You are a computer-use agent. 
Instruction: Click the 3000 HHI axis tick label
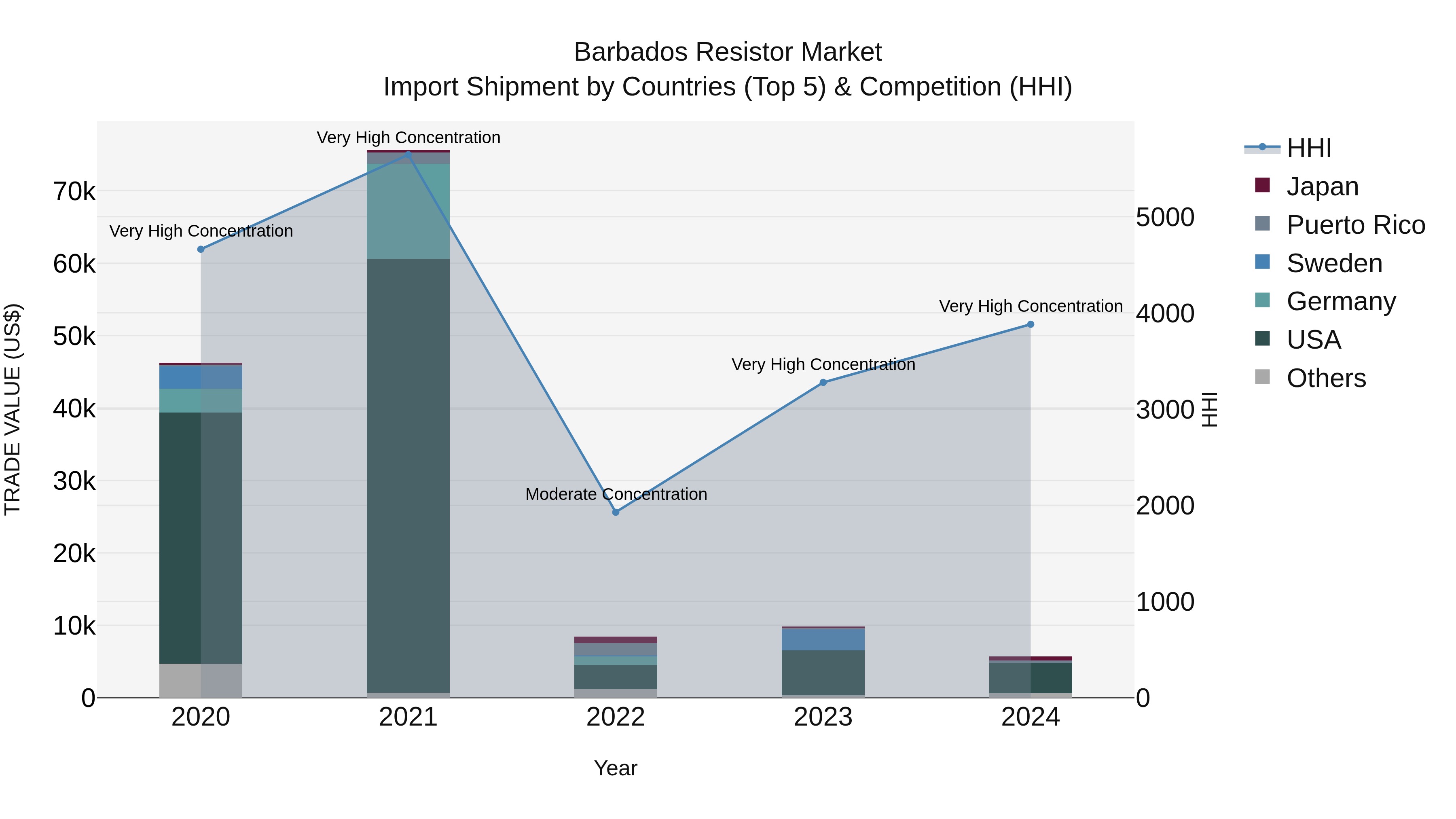(1165, 409)
